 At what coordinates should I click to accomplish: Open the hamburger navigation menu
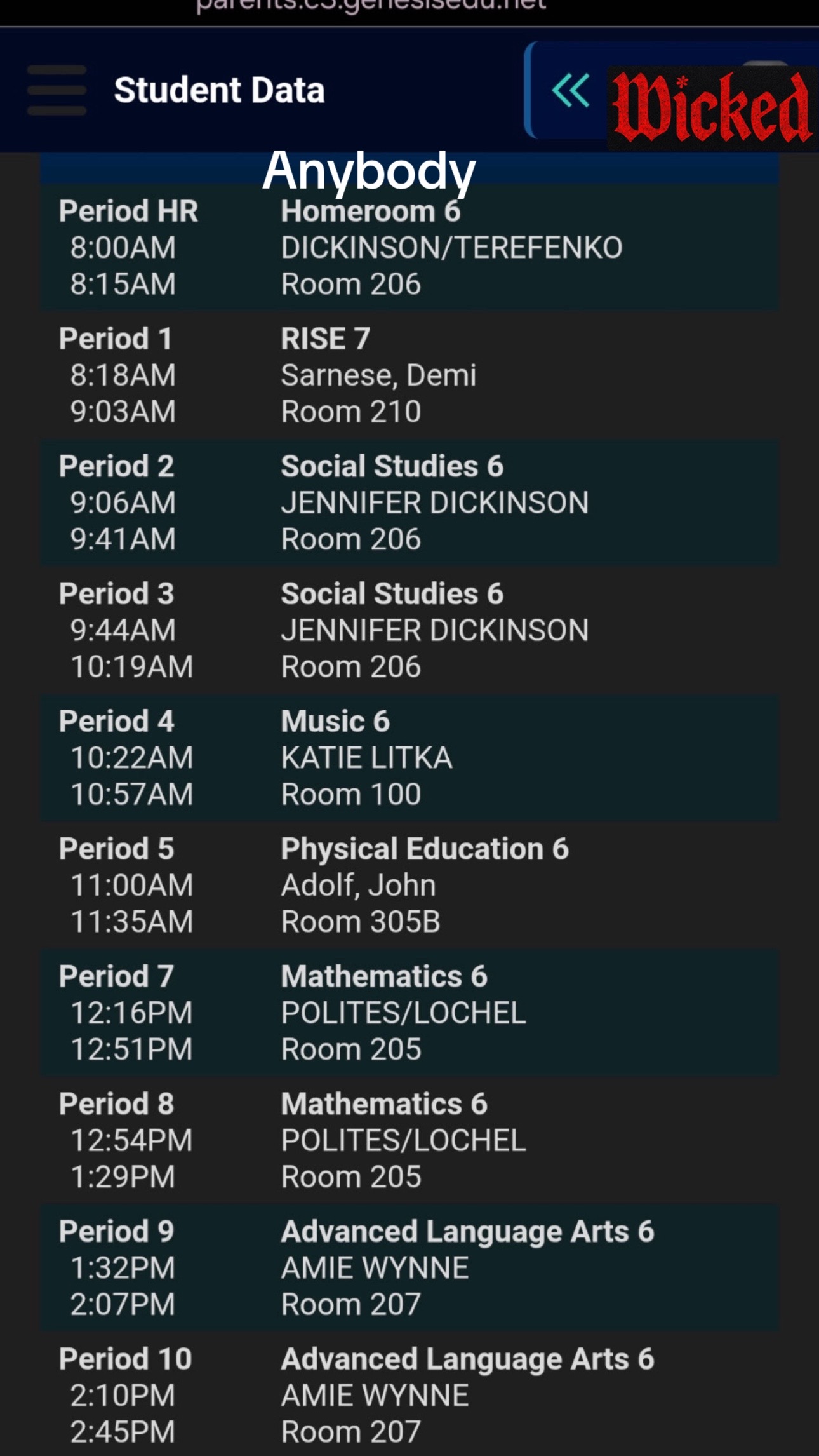(57, 90)
